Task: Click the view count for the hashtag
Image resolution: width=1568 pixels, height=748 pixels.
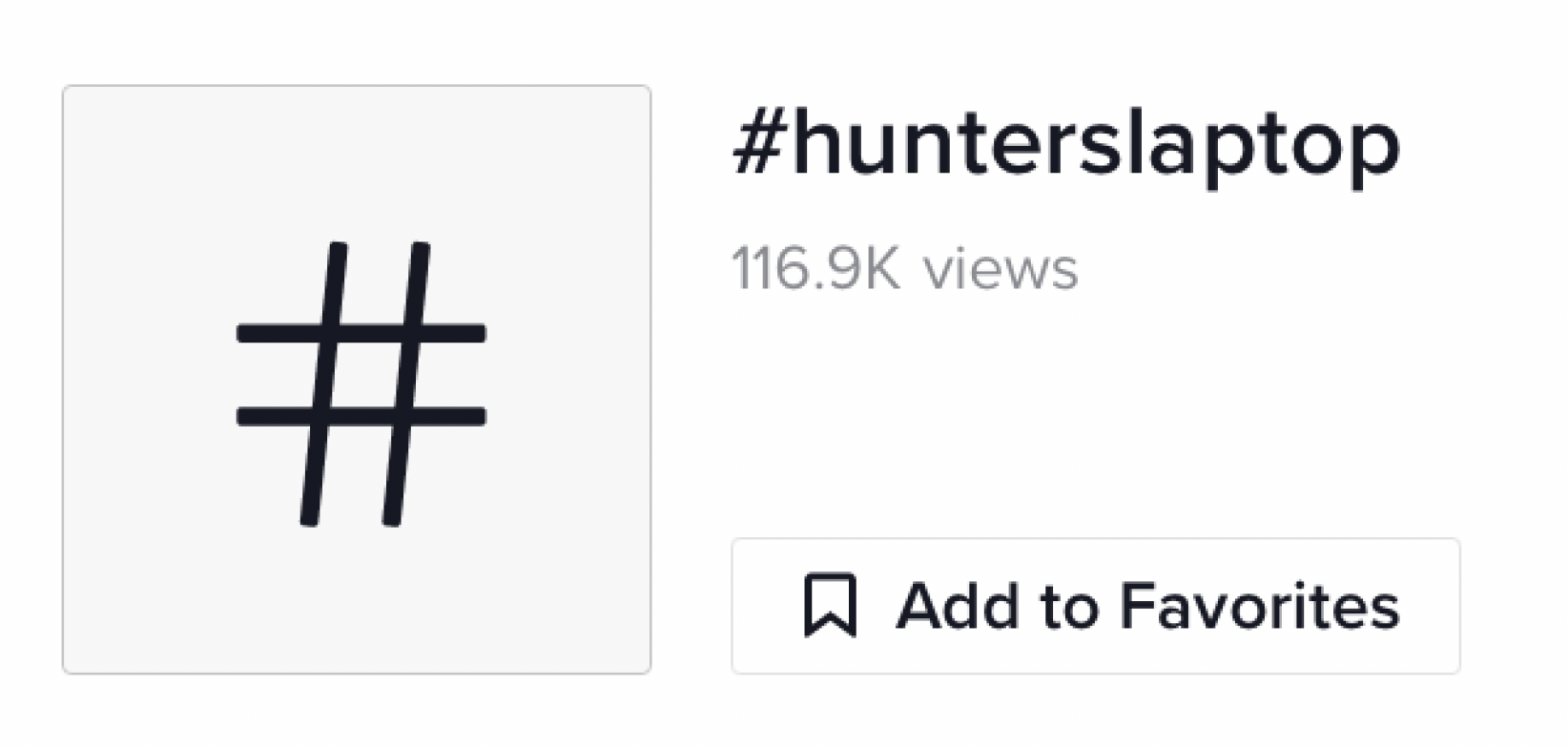Action: 906,268
